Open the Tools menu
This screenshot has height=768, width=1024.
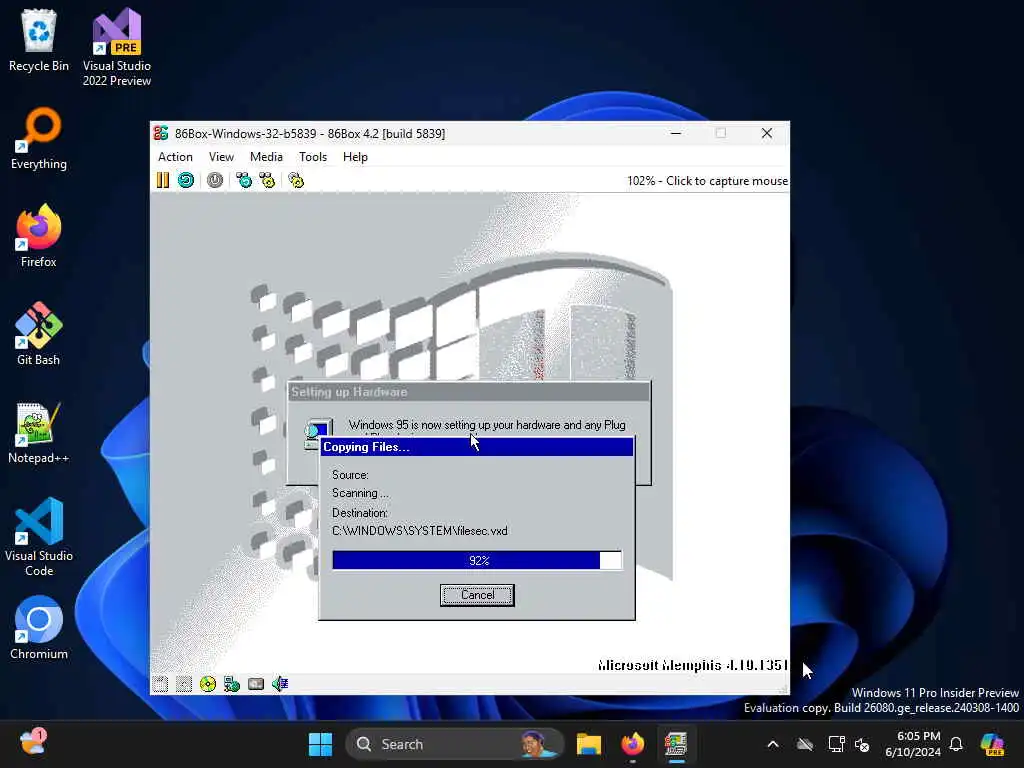pos(313,157)
